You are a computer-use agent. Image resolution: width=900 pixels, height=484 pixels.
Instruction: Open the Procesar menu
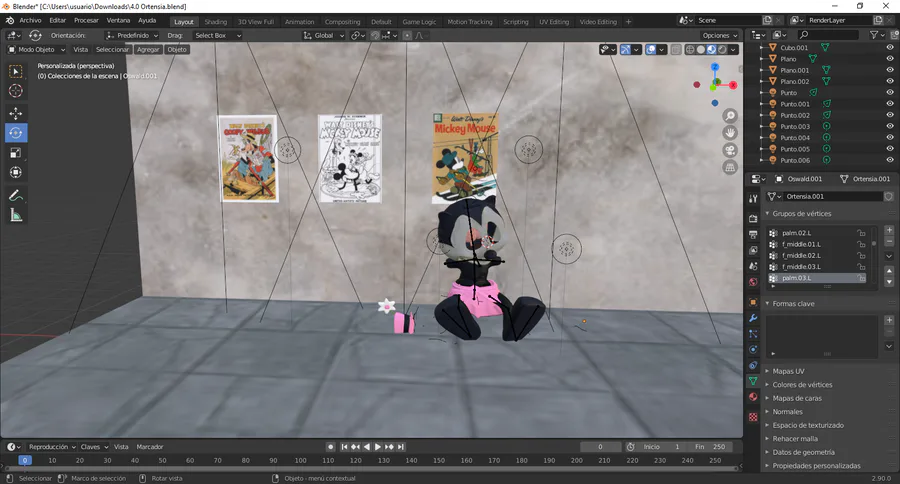click(x=86, y=21)
